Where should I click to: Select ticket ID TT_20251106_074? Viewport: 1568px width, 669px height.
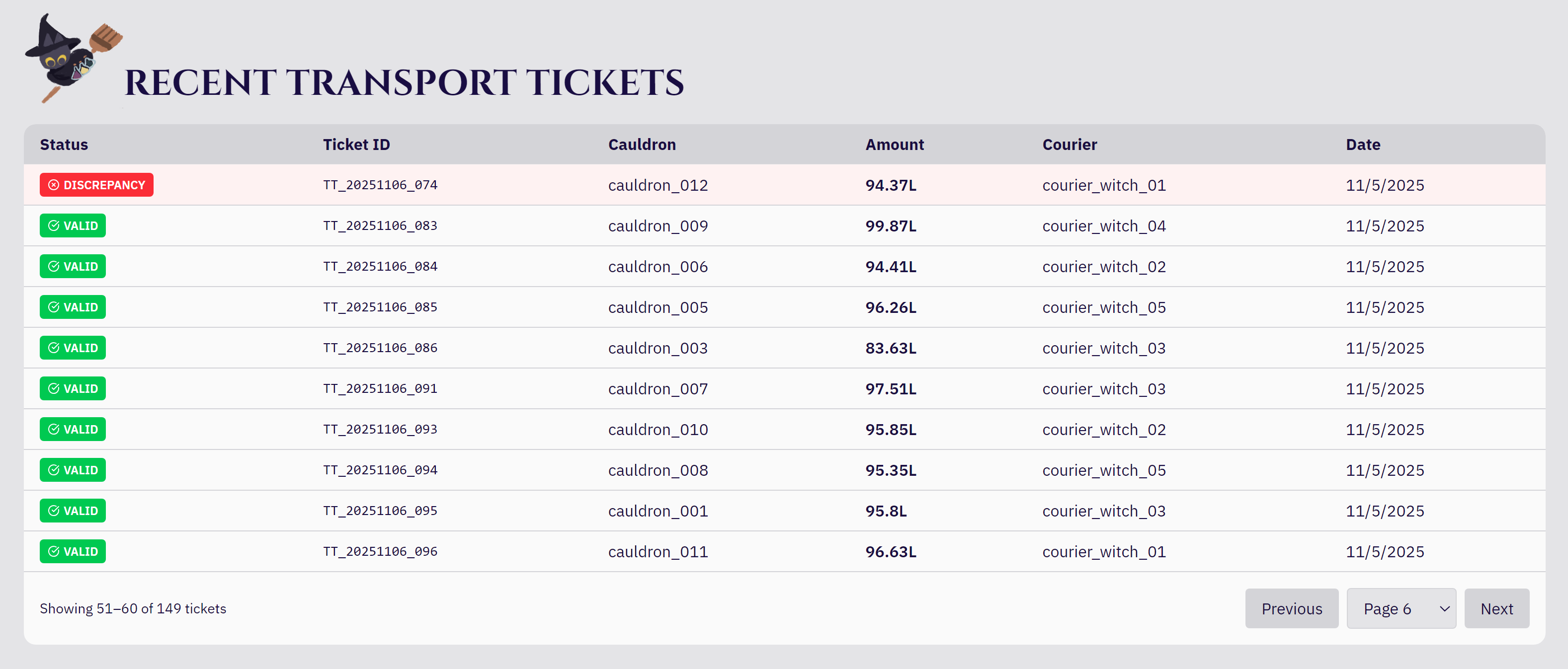(380, 185)
